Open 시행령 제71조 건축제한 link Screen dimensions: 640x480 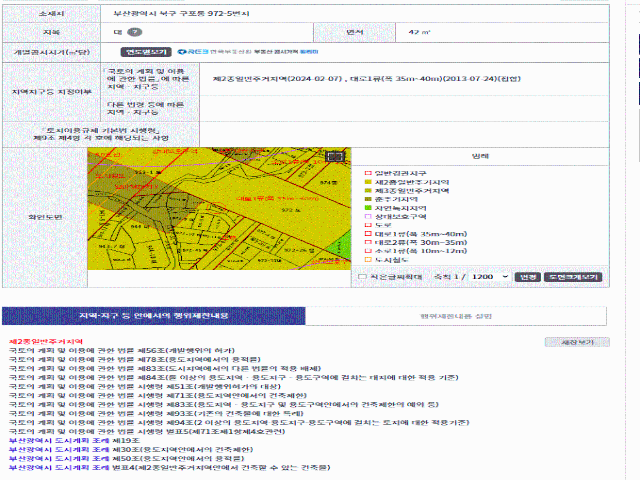coord(158,395)
